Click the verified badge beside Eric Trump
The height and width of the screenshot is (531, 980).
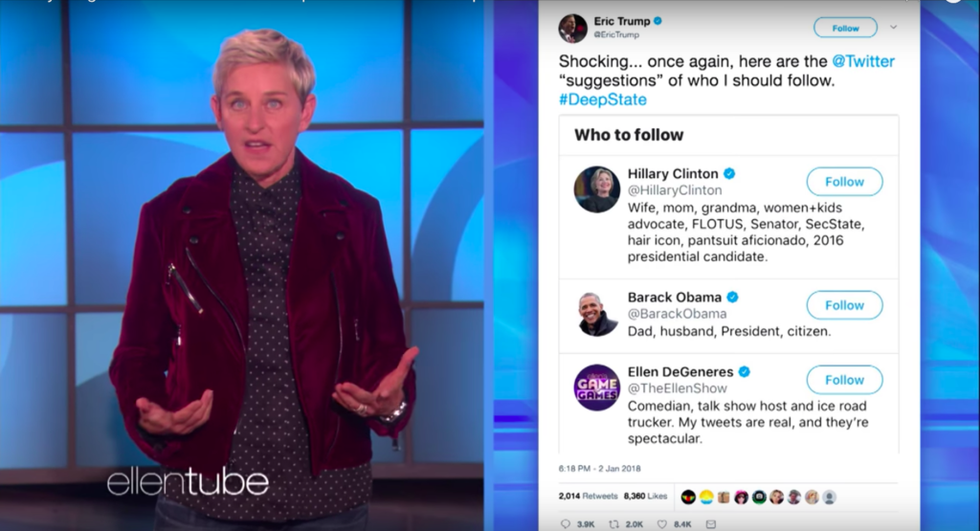pyautogui.click(x=658, y=21)
